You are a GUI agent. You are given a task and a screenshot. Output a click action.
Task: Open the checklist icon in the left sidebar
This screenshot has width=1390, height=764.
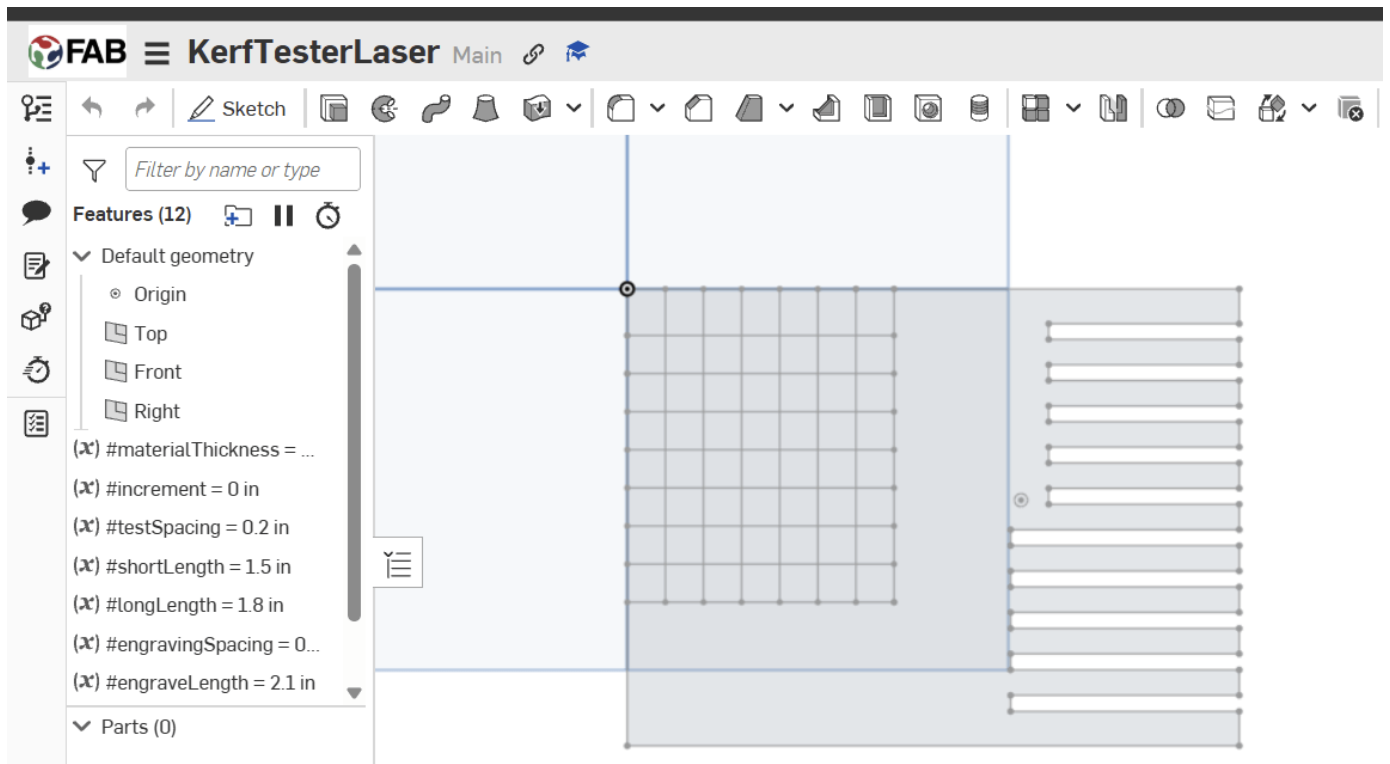37,425
